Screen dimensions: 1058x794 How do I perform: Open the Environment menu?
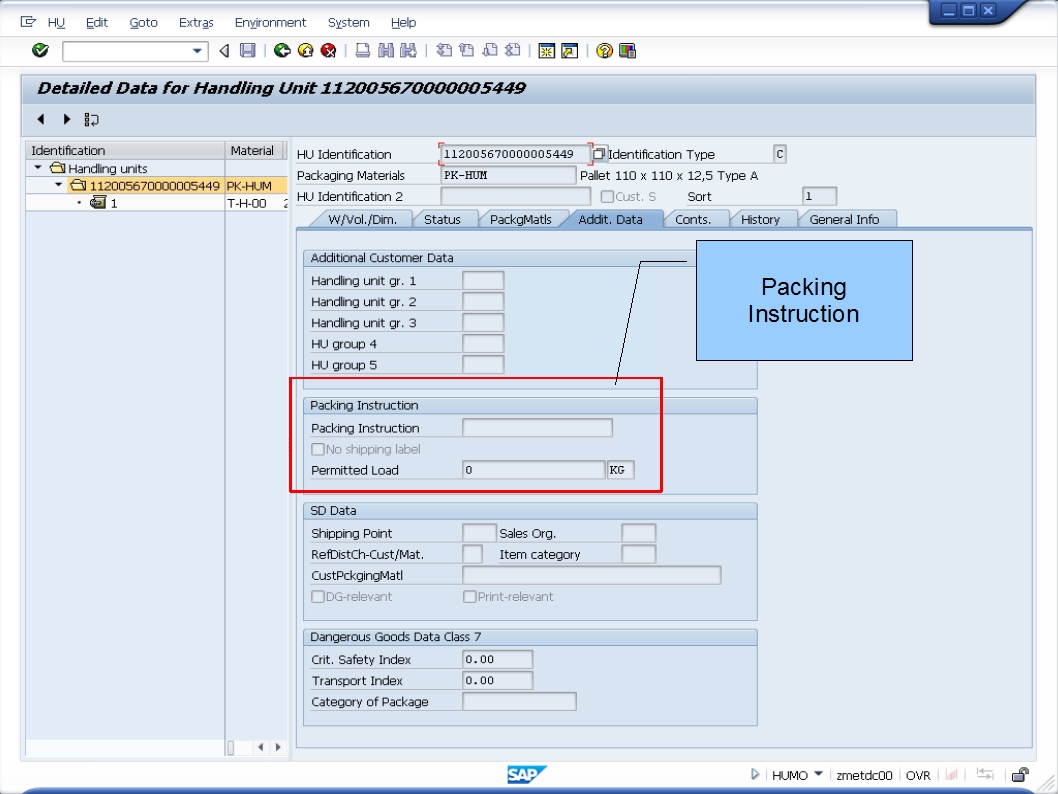coord(270,22)
